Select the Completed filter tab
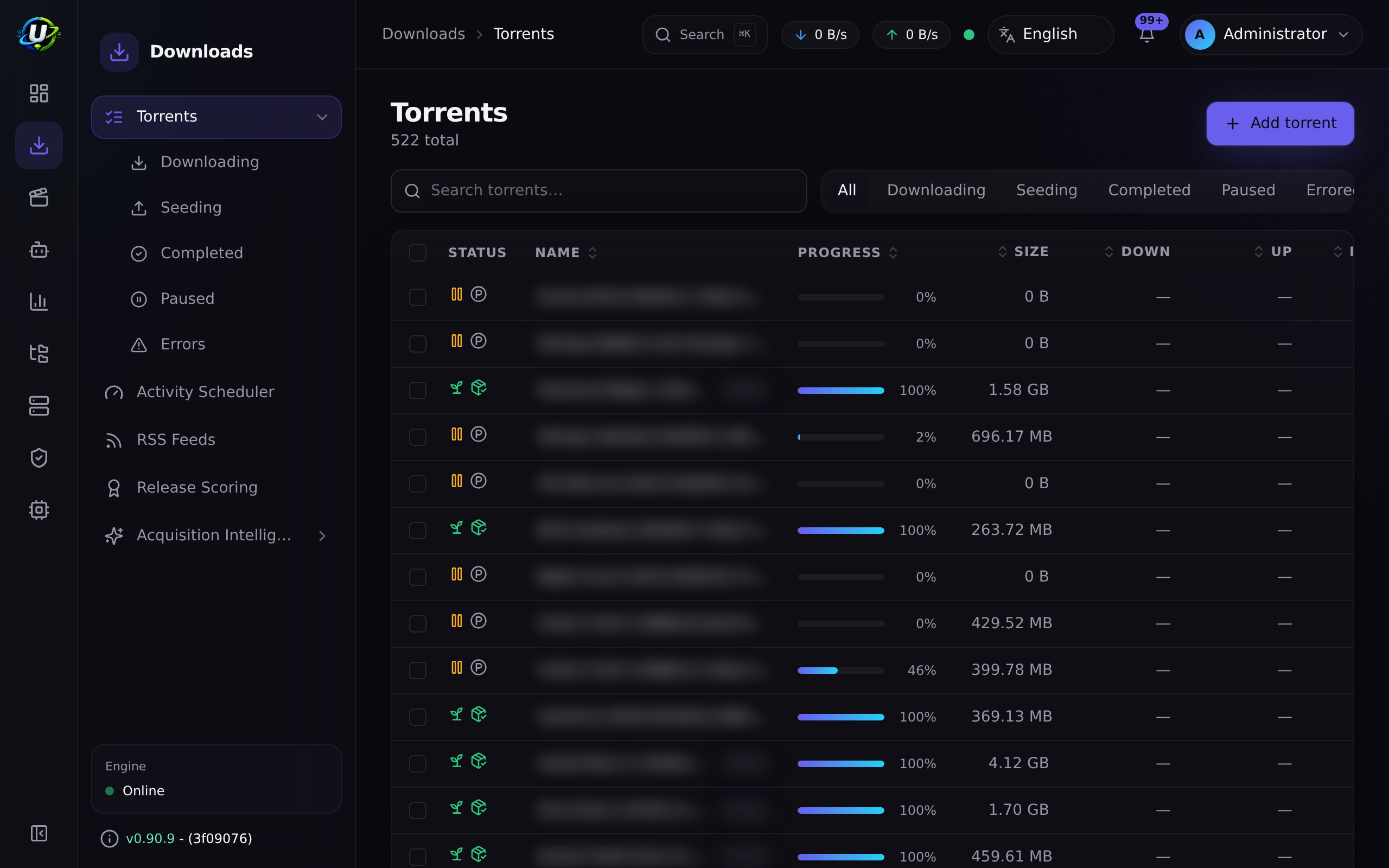 coord(1149,190)
